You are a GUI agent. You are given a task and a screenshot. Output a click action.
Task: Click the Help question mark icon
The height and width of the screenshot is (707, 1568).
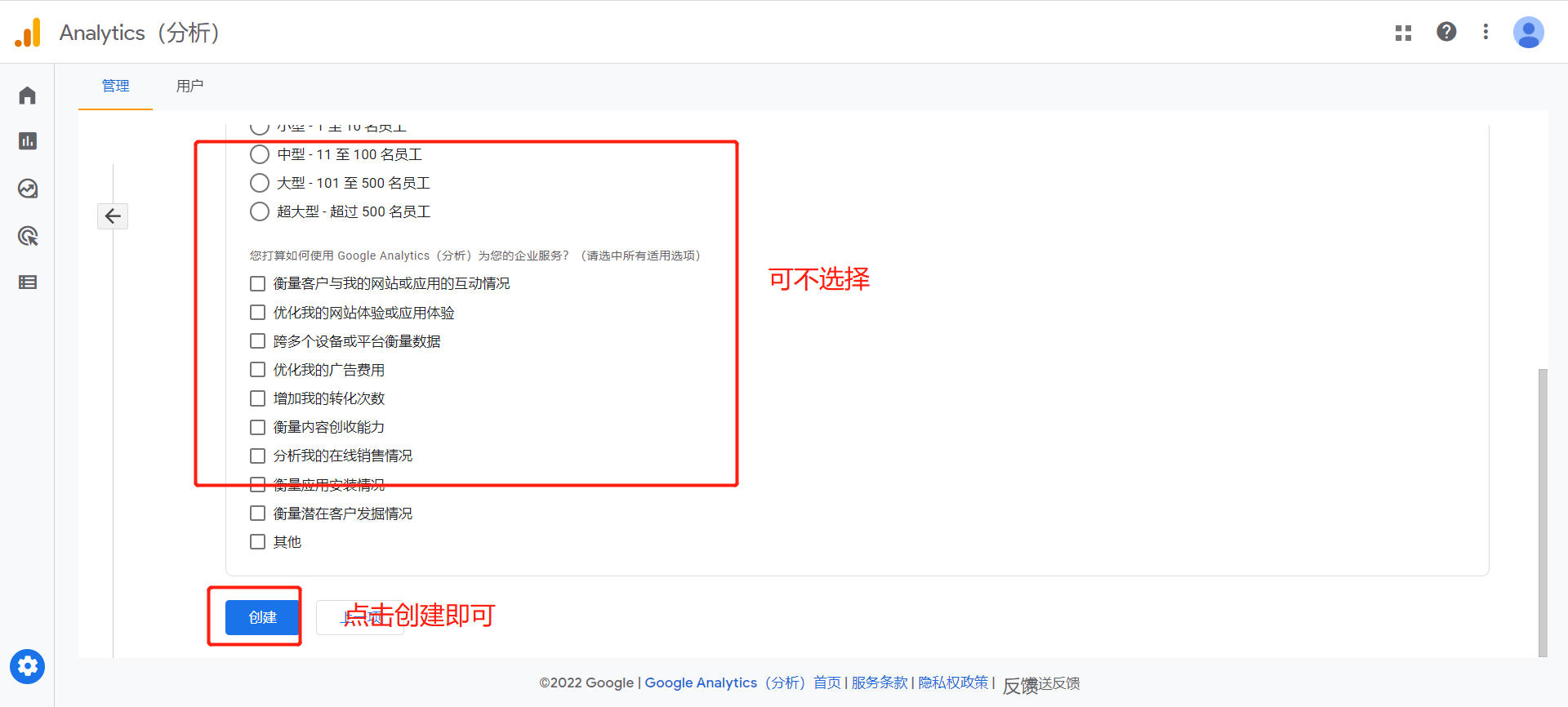tap(1446, 32)
